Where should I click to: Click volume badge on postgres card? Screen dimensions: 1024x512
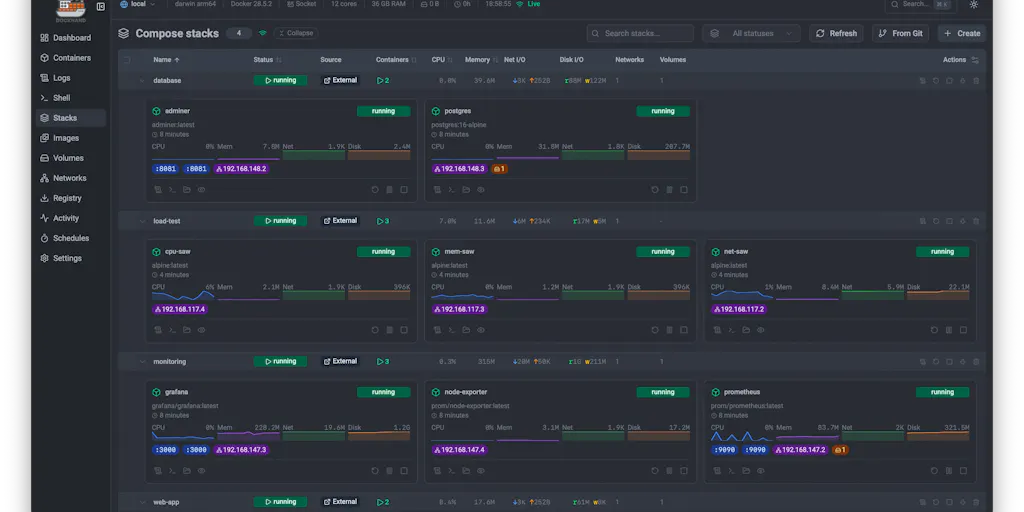pyautogui.click(x=500, y=168)
